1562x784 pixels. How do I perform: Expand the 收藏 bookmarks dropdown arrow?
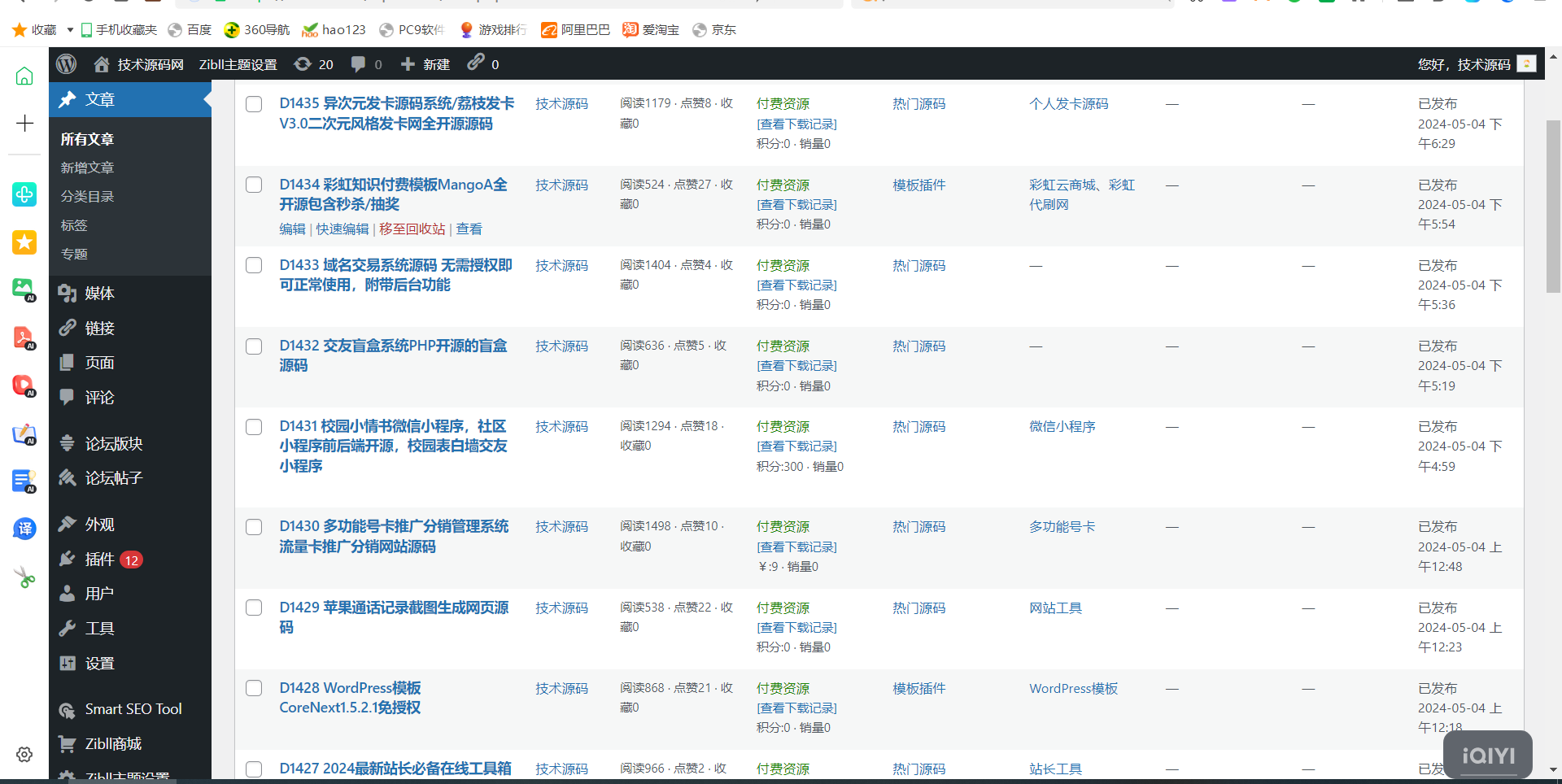click(x=70, y=30)
